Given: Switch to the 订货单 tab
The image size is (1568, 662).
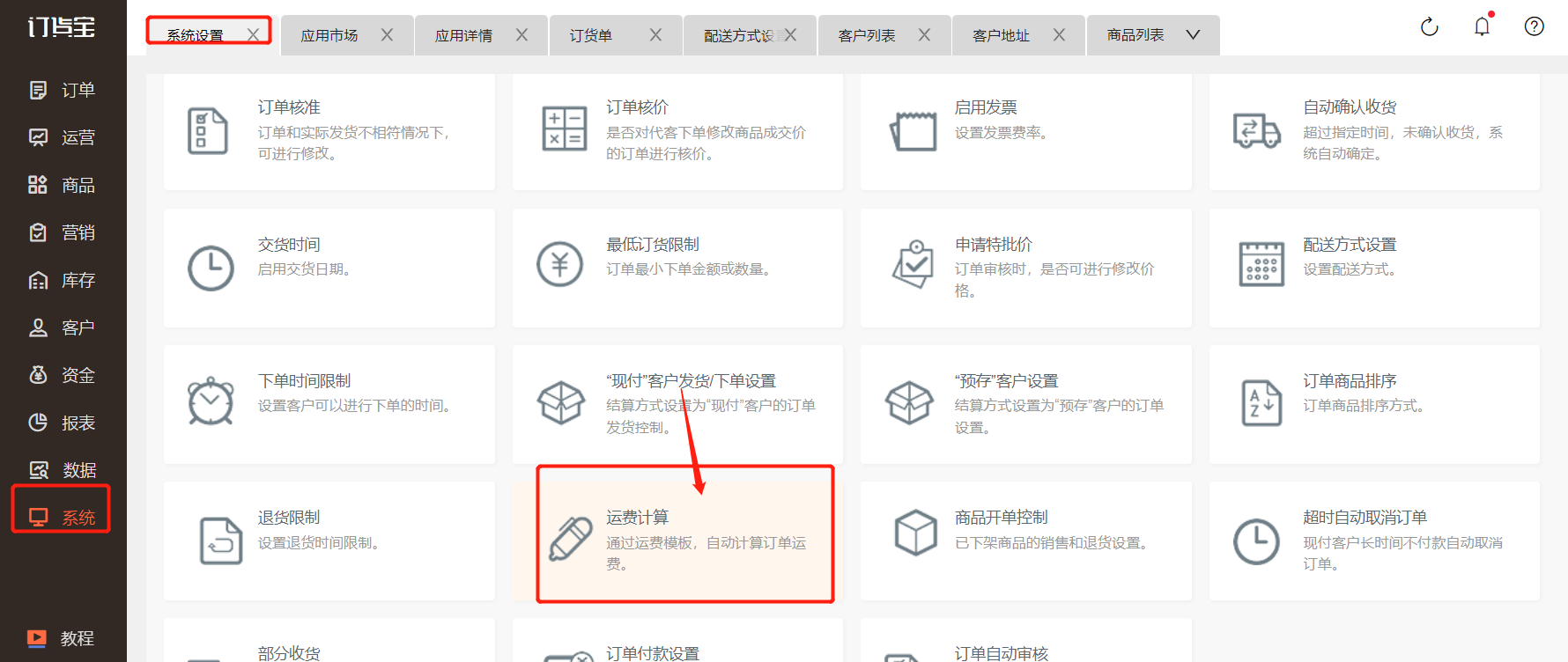Looking at the screenshot, I should 591,35.
